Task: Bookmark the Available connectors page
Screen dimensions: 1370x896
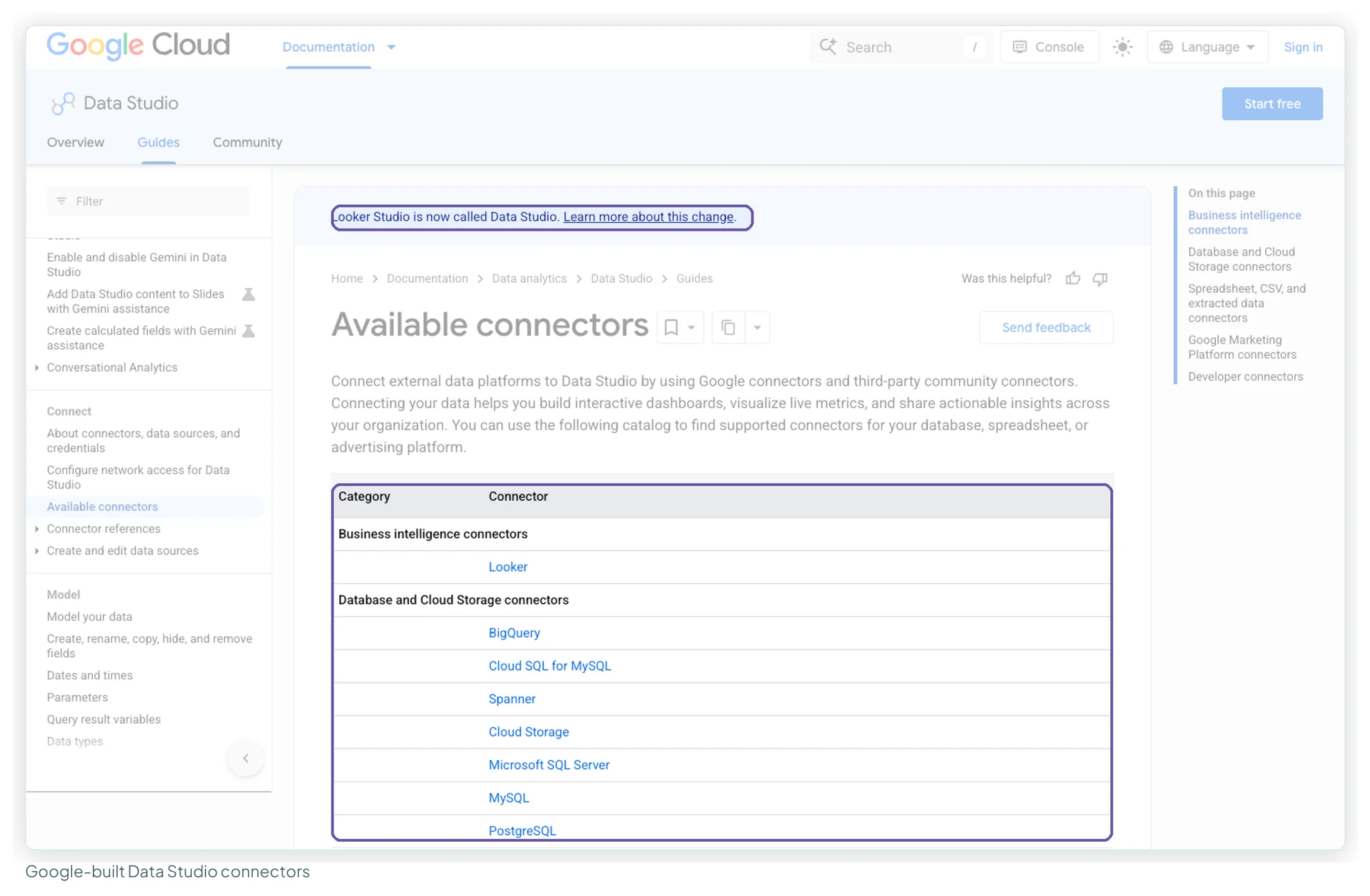Action: [x=671, y=328]
